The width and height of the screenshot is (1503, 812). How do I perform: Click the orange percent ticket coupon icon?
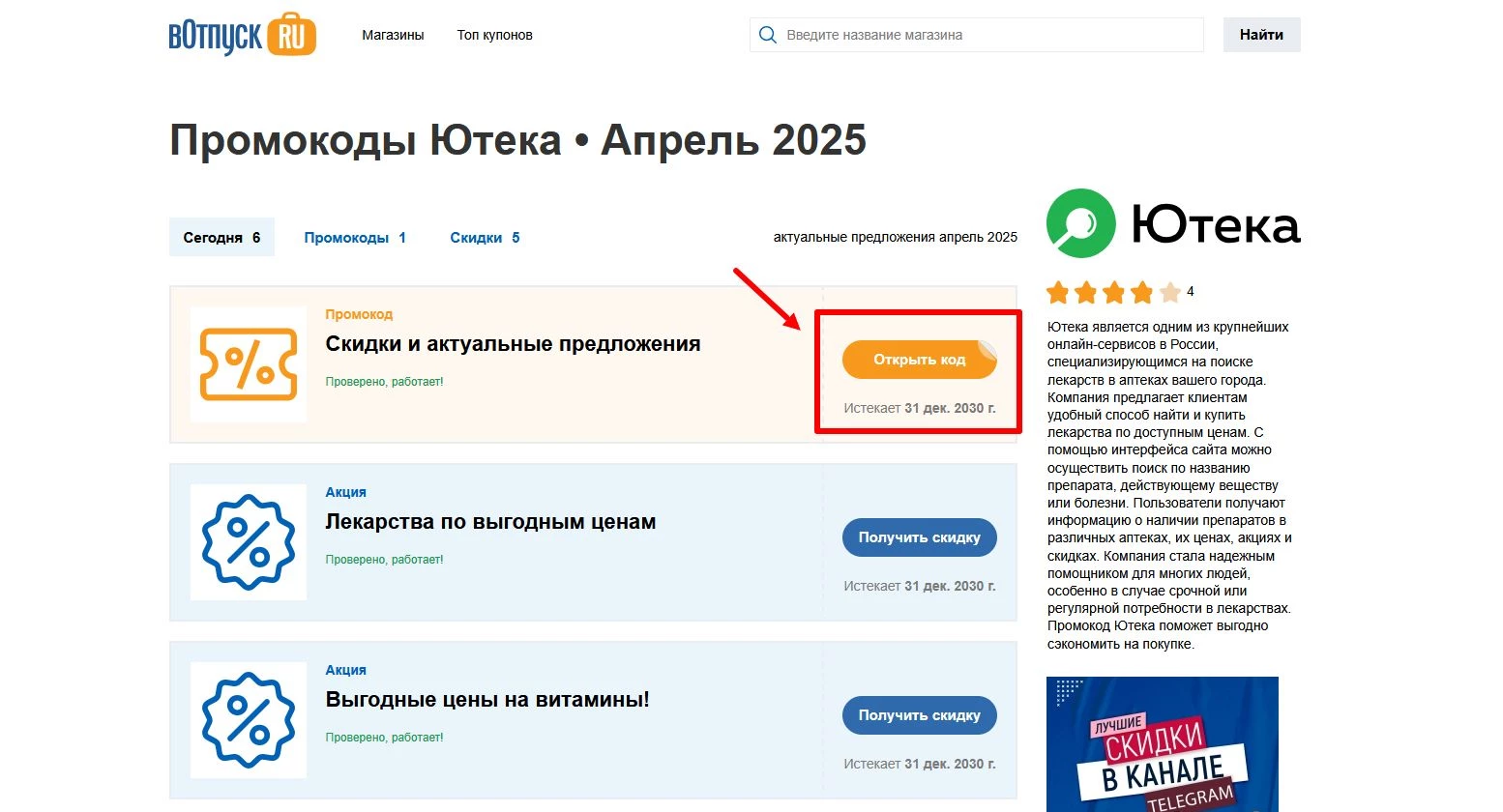click(248, 364)
